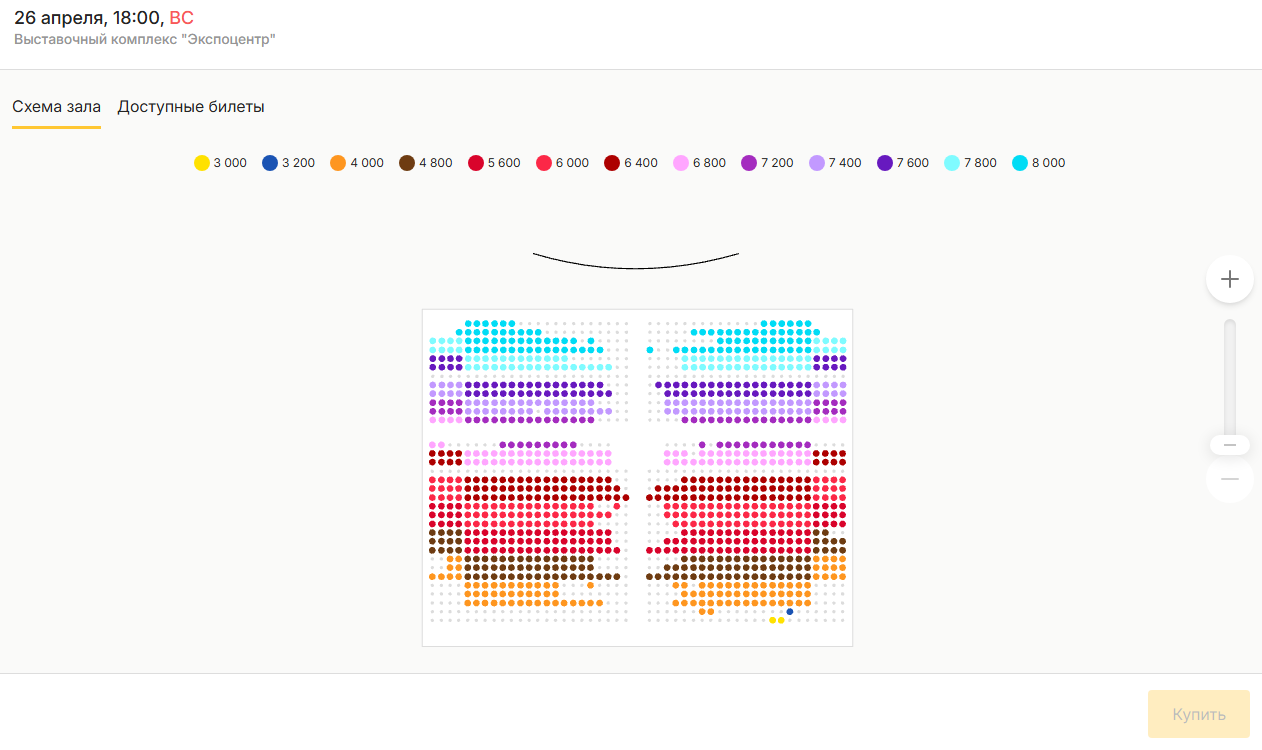Viewport: 1262px width, 750px height.
Task: Select the yellow 3 000 price swatch
Action: coord(202,163)
